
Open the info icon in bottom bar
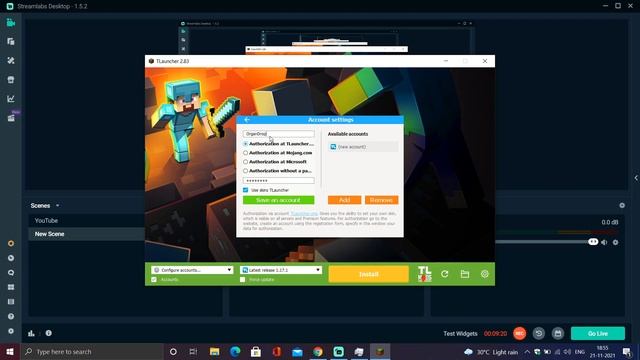(49, 333)
